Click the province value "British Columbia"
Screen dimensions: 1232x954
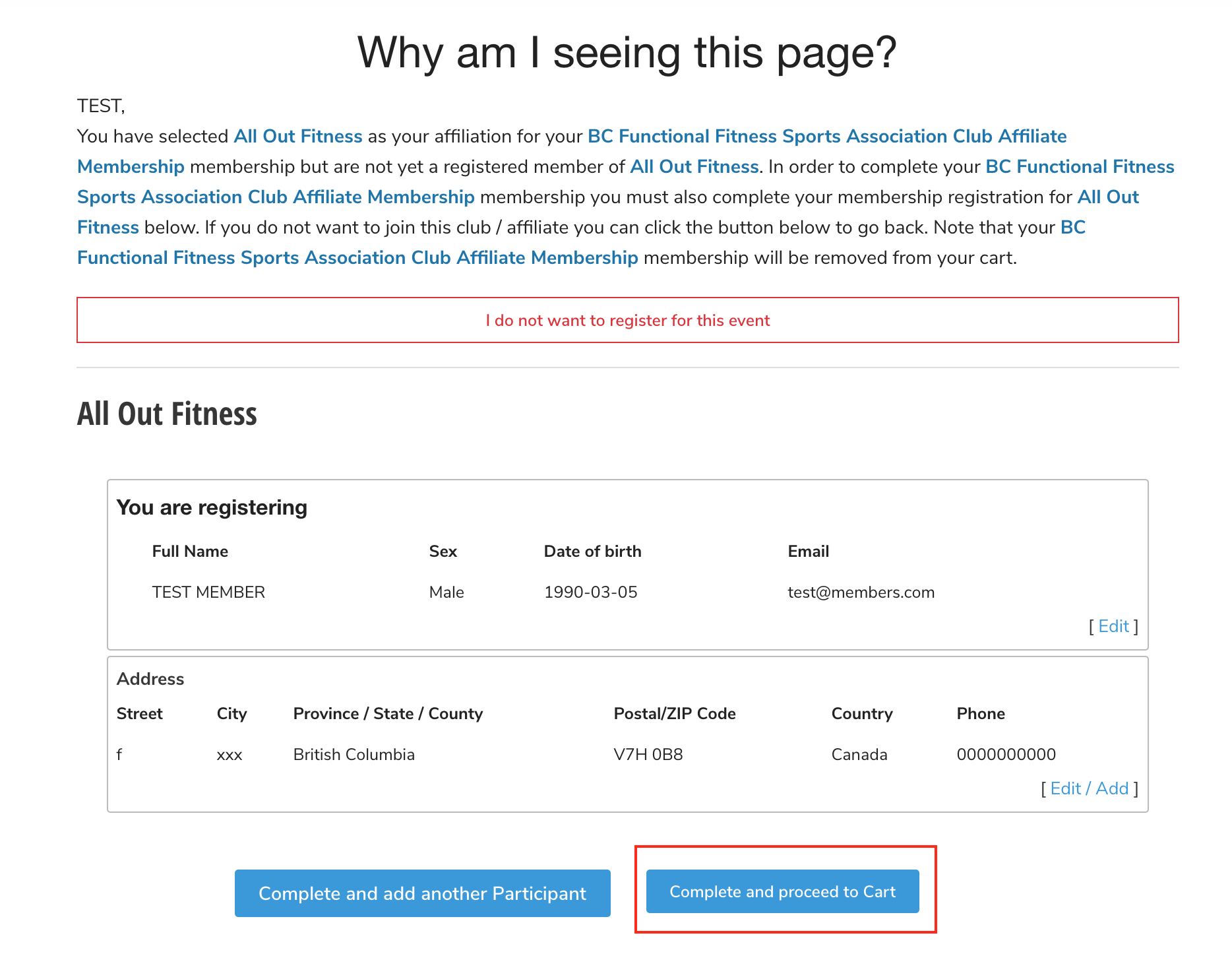click(x=354, y=754)
